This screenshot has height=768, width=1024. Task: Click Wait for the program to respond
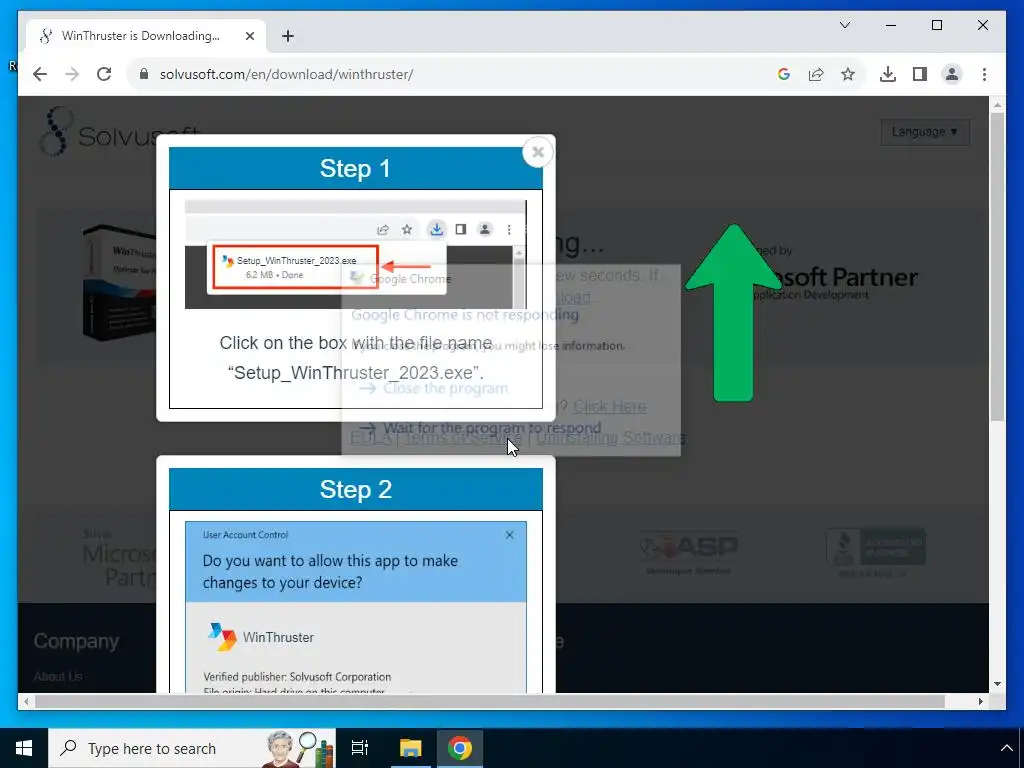[x=480, y=428]
